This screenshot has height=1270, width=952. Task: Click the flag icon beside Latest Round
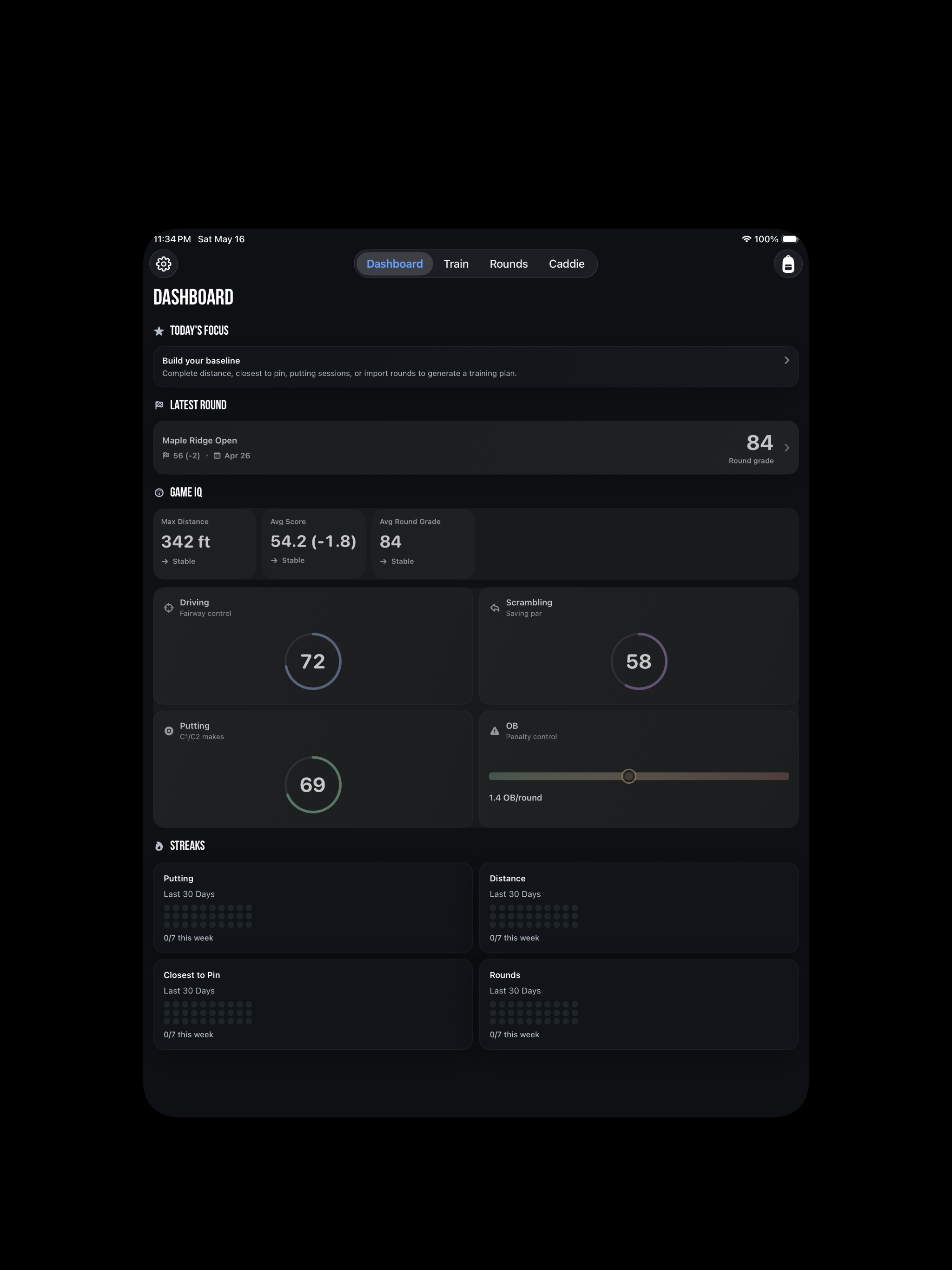click(x=159, y=405)
